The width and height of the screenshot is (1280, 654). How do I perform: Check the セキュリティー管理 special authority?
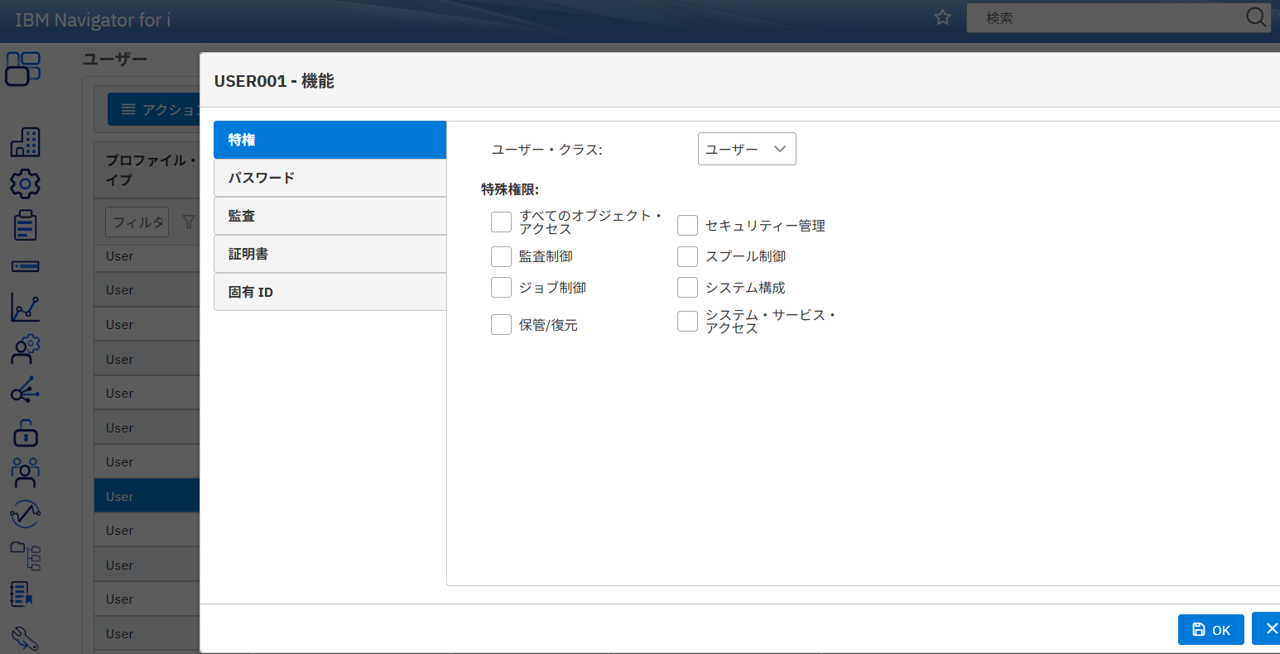[x=687, y=225]
